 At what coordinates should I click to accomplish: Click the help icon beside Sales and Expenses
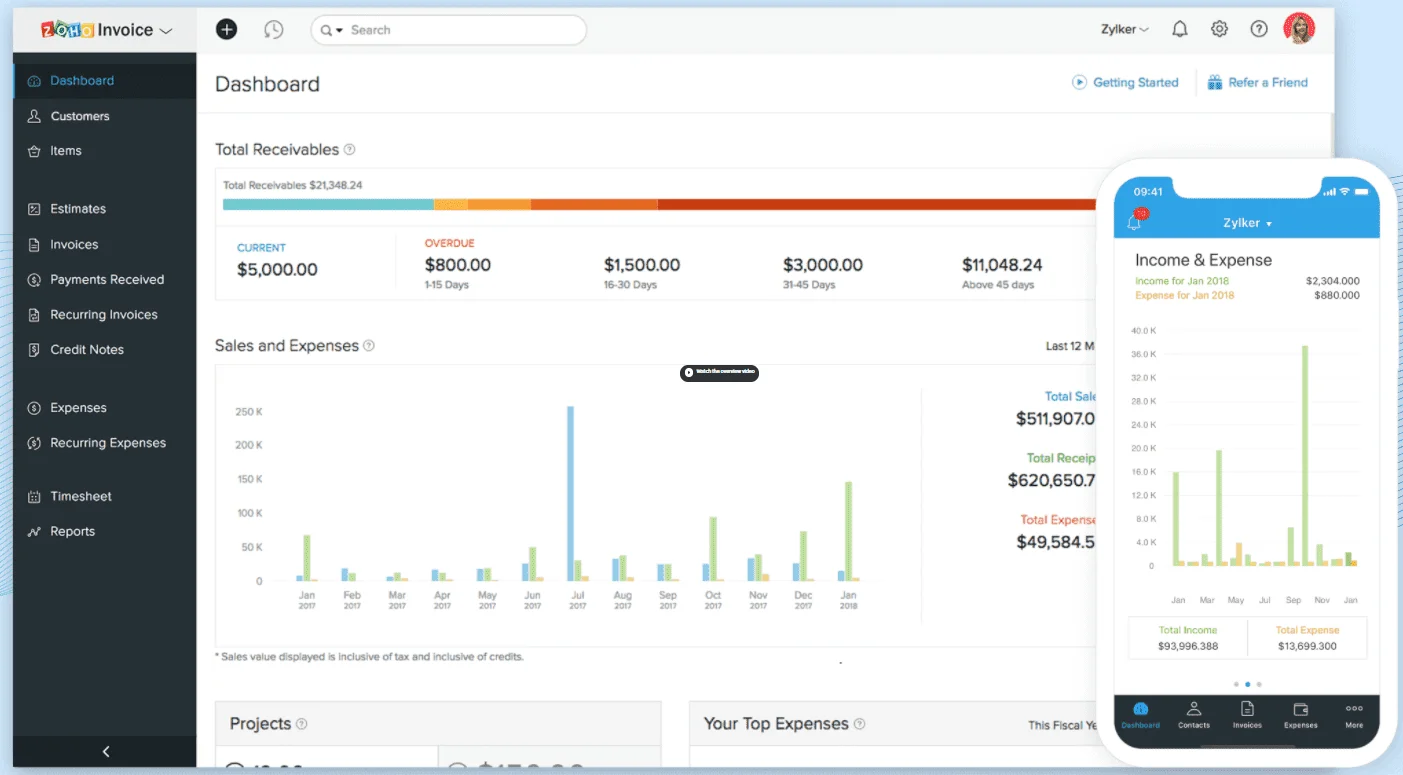369,346
